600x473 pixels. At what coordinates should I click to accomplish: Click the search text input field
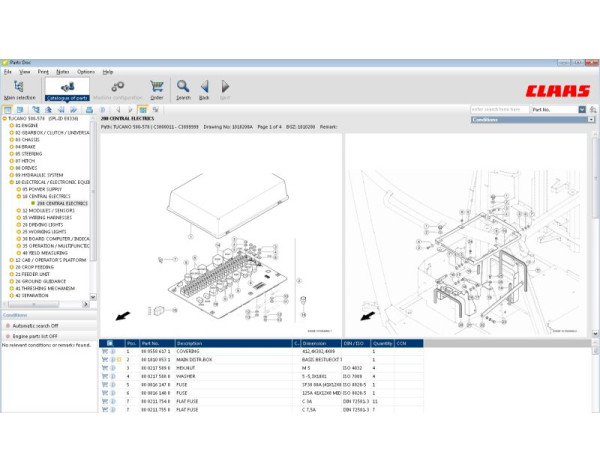click(499, 109)
